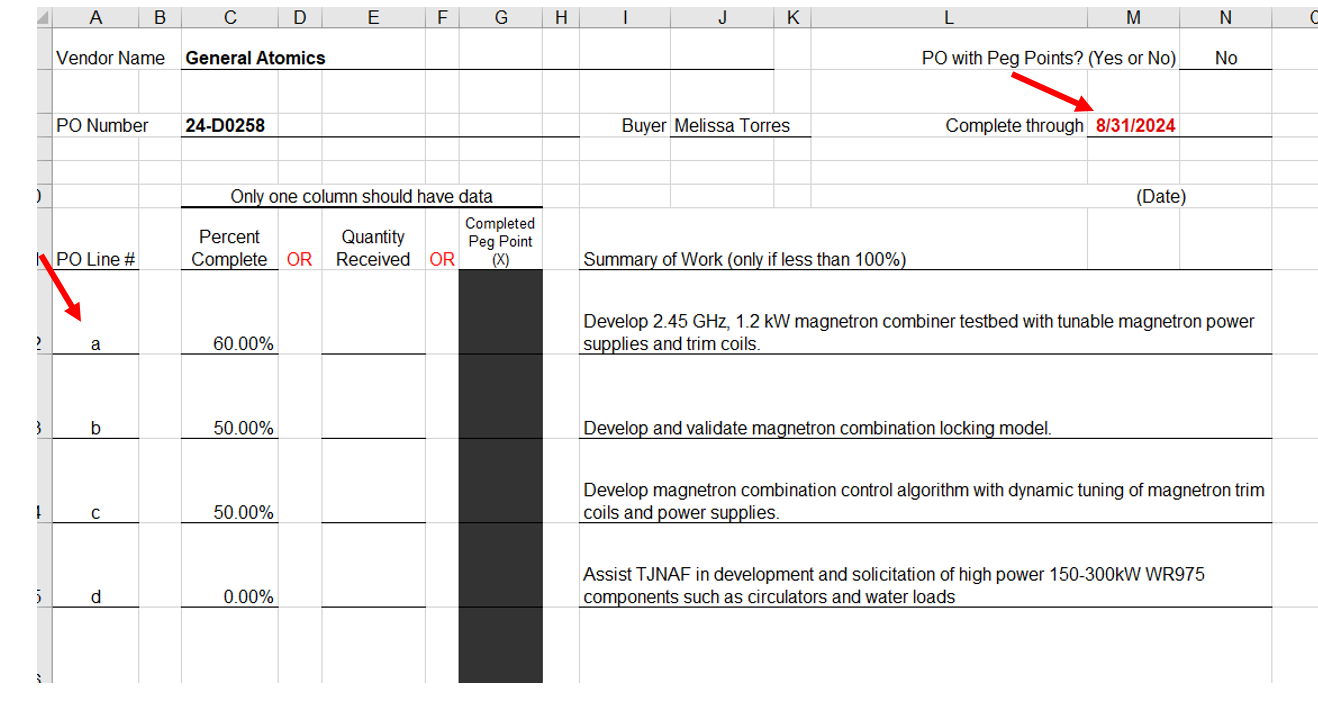Select the "General Atomics" vendor cell
The width and height of the screenshot is (1318, 708).
[x=255, y=58]
